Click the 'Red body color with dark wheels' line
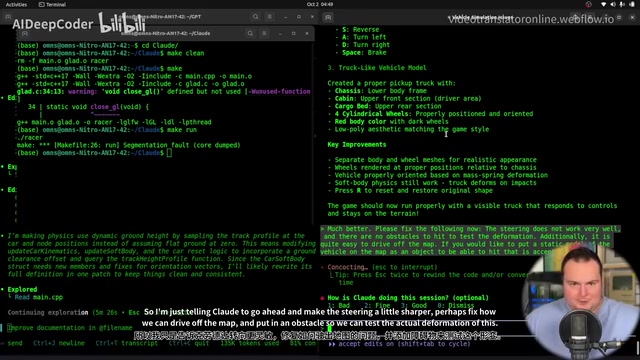 tap(391, 122)
